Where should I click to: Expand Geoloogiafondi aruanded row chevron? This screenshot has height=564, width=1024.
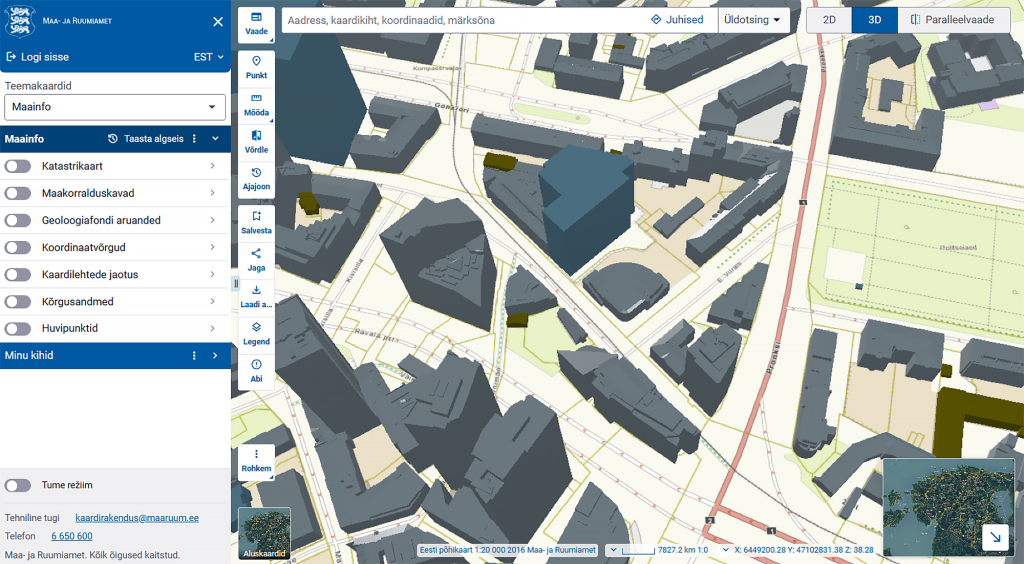[x=212, y=221]
